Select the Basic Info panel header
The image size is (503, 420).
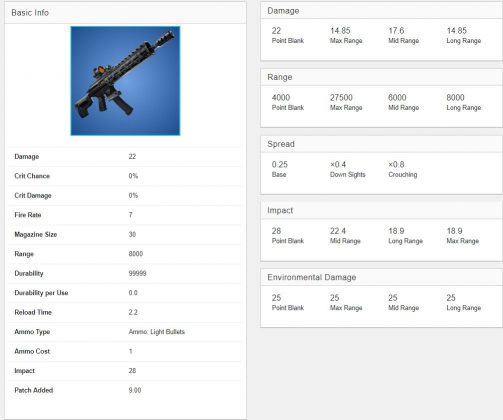click(125, 13)
